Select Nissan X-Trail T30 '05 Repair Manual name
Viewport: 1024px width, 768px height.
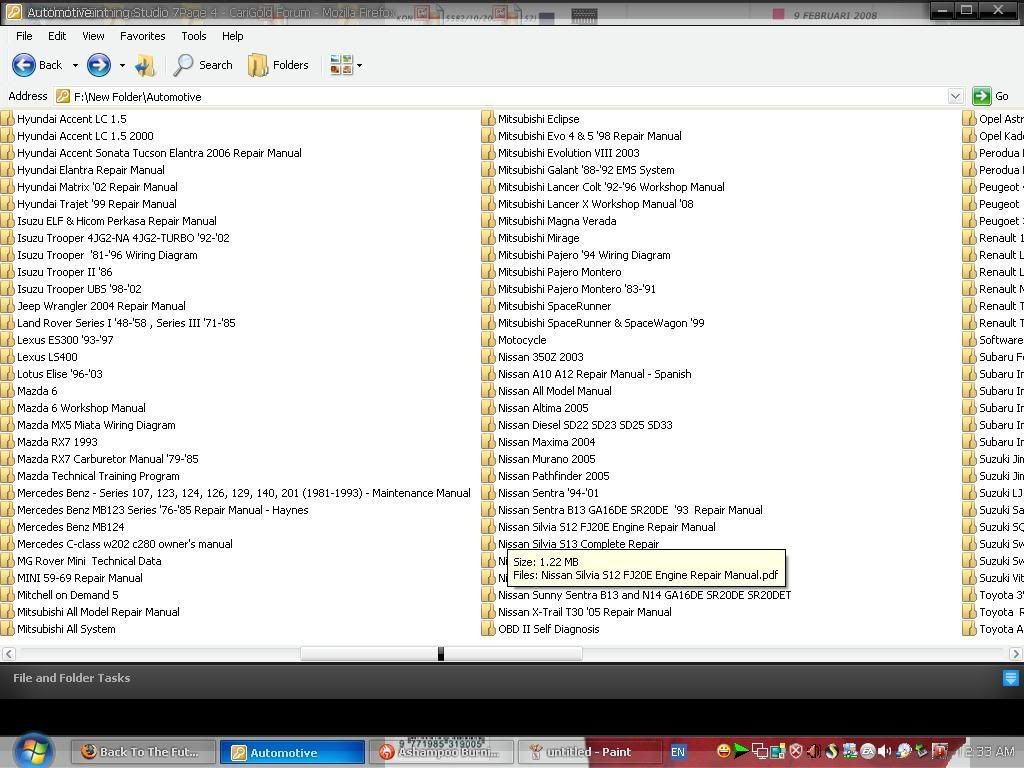coord(584,612)
